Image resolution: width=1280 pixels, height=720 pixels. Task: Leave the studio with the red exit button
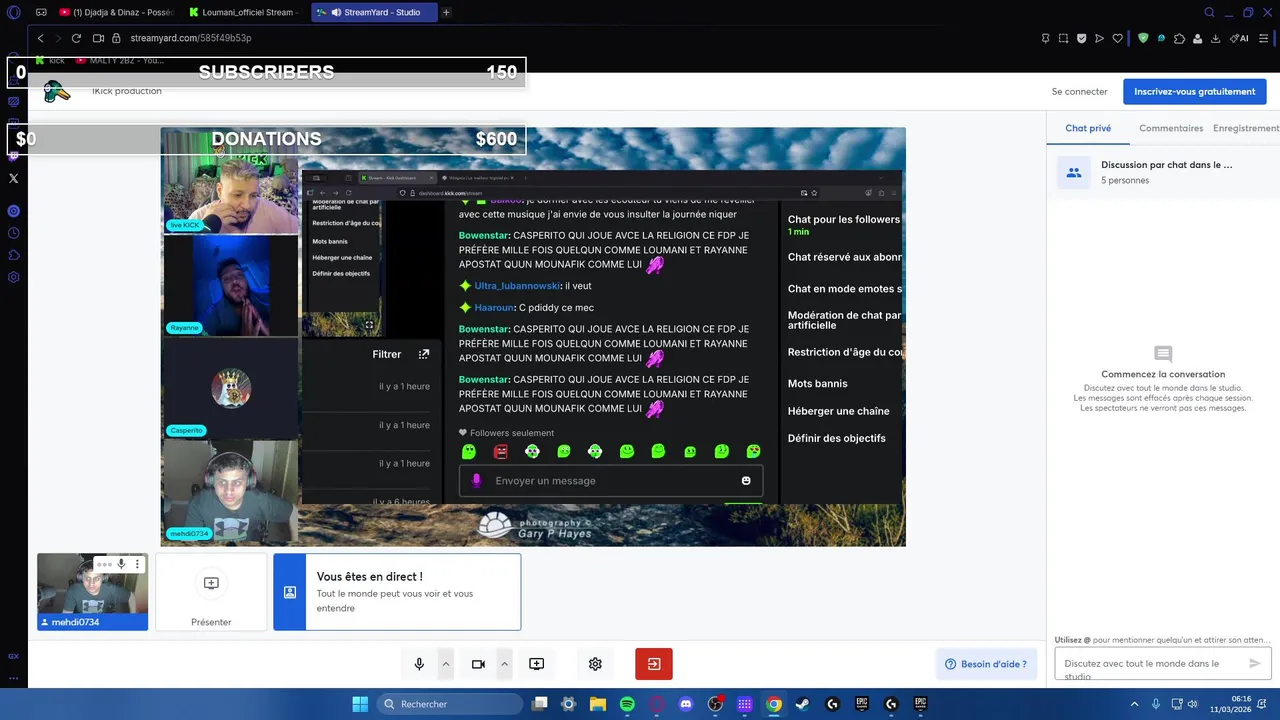(x=654, y=664)
